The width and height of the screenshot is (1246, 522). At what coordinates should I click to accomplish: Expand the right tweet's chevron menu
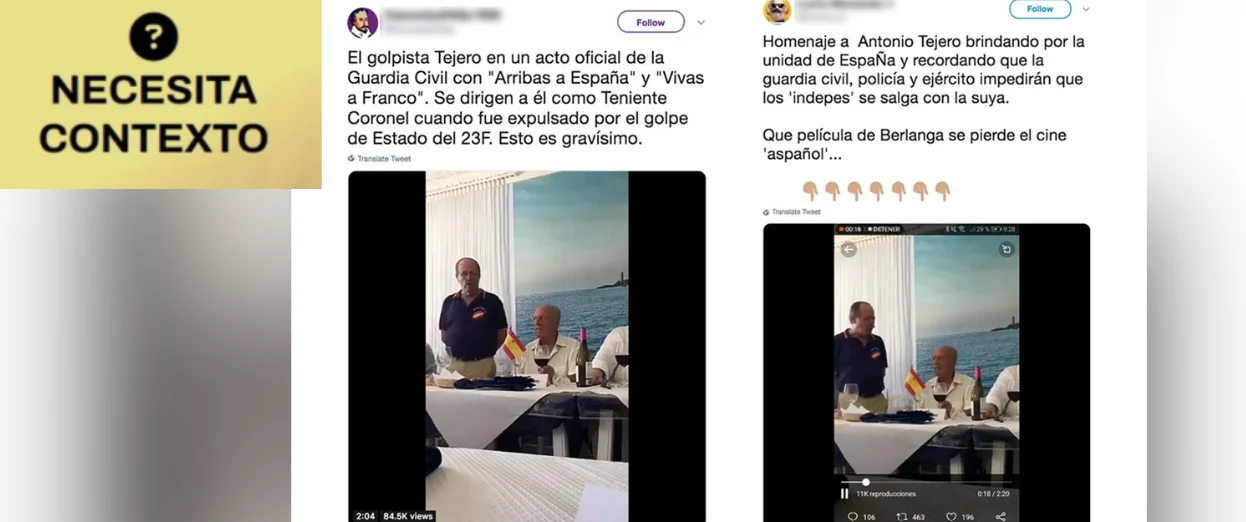point(1086,9)
